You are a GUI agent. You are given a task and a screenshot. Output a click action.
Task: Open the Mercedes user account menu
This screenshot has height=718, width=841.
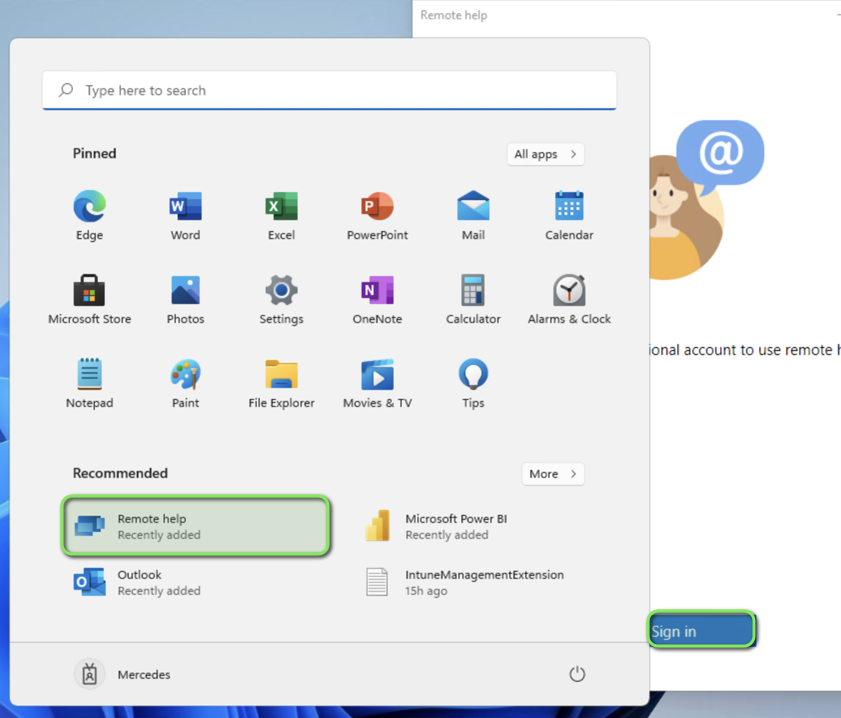(124, 674)
